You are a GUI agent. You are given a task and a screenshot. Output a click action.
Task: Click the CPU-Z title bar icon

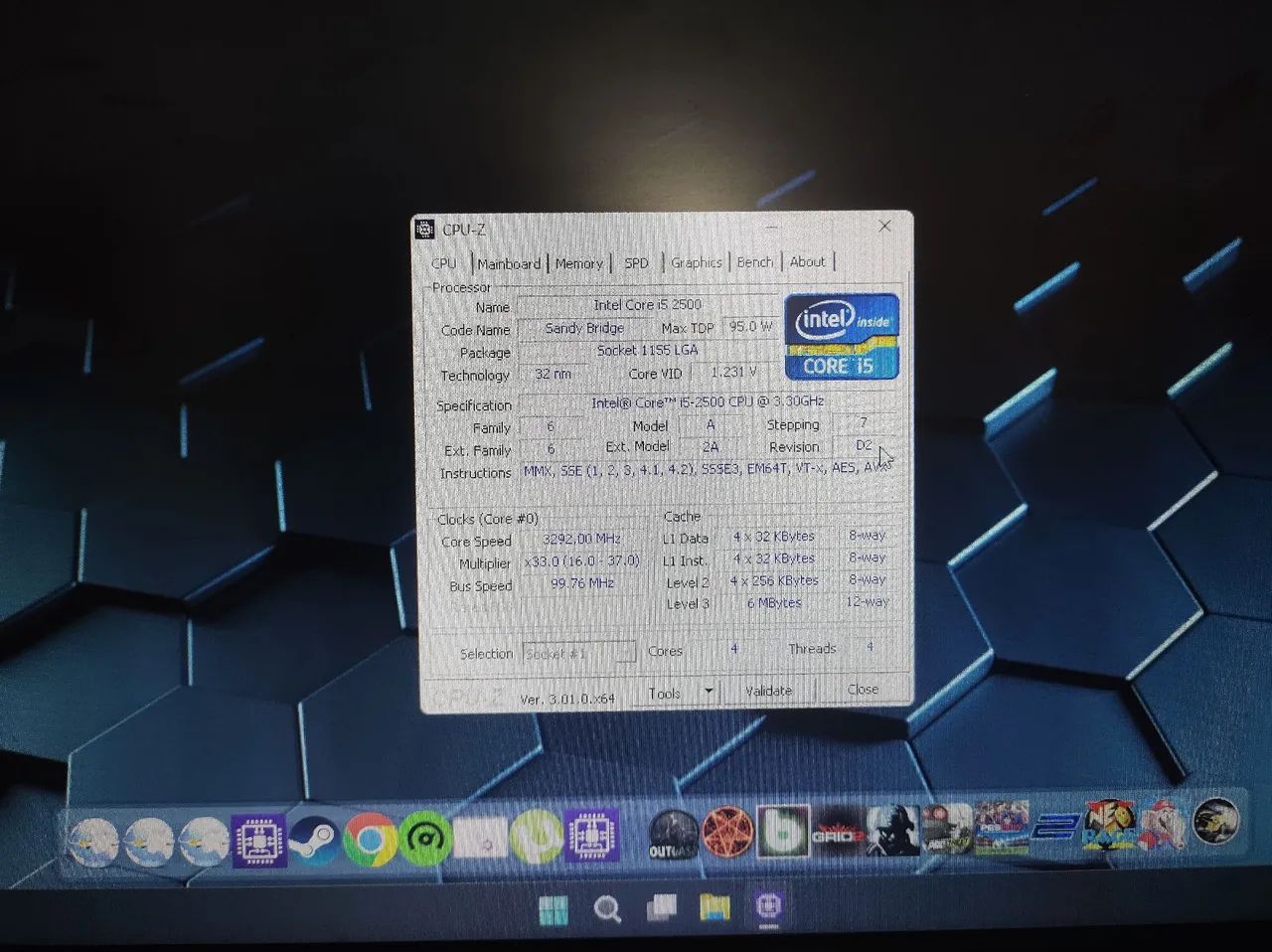[x=425, y=230]
